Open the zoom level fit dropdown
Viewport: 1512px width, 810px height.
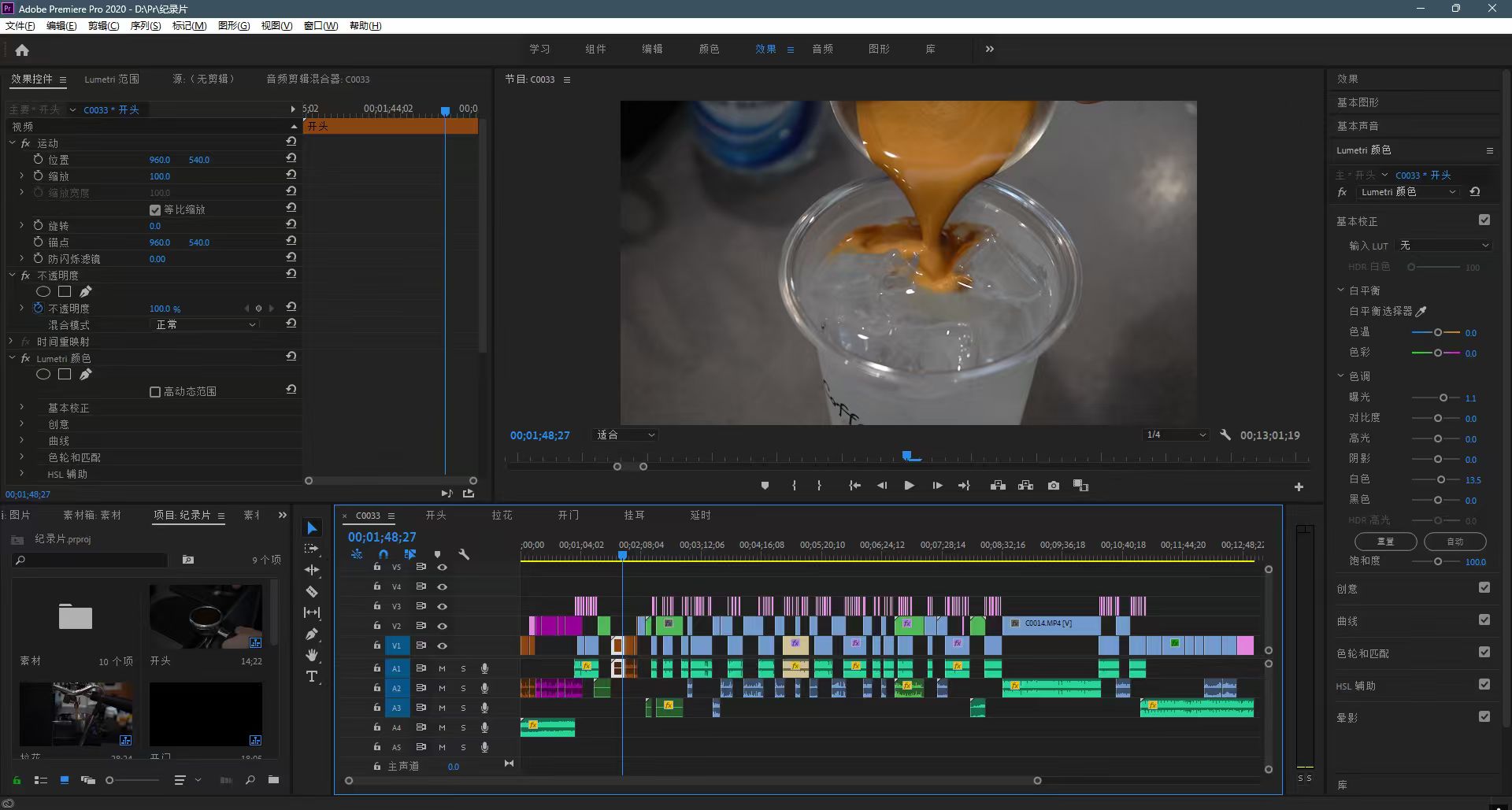coord(626,435)
